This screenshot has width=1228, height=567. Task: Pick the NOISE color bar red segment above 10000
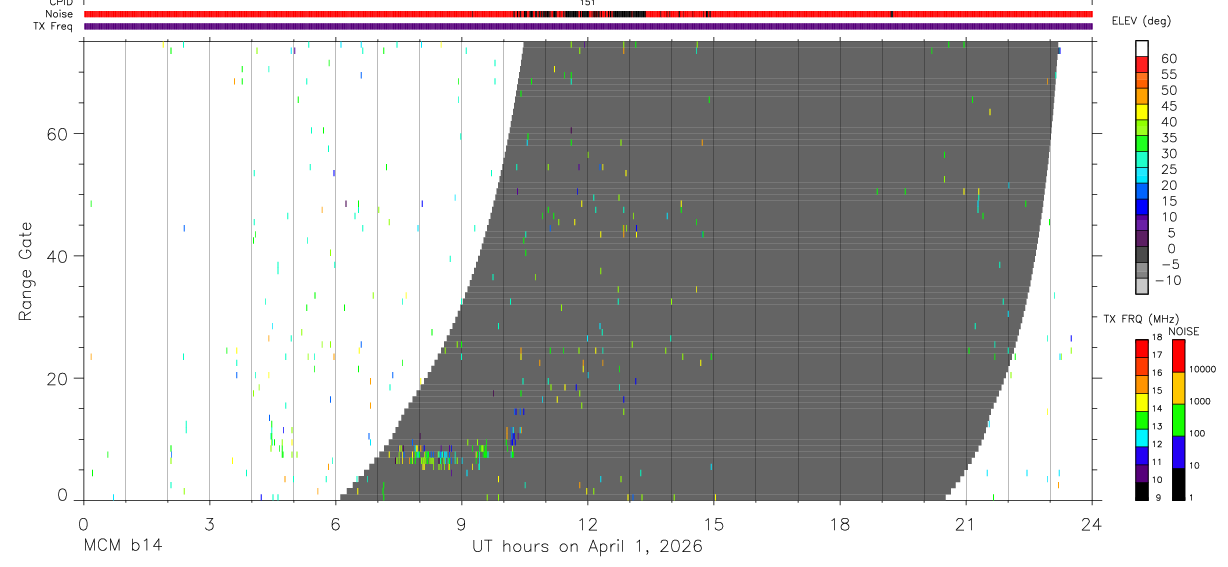(x=1178, y=356)
